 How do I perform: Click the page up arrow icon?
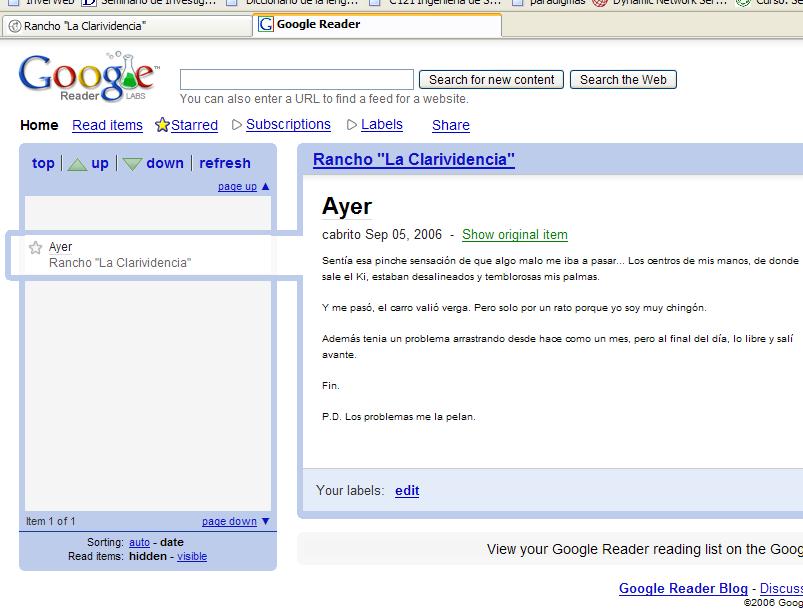coord(265,186)
